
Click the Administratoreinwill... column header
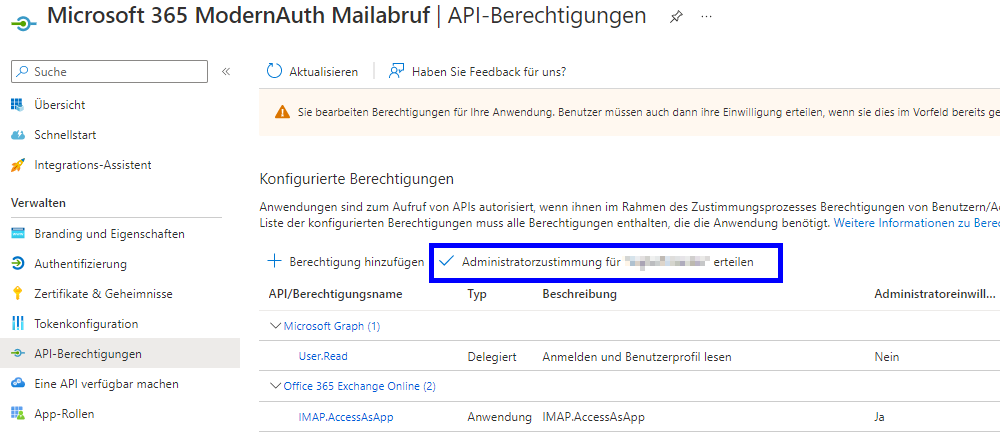934,294
